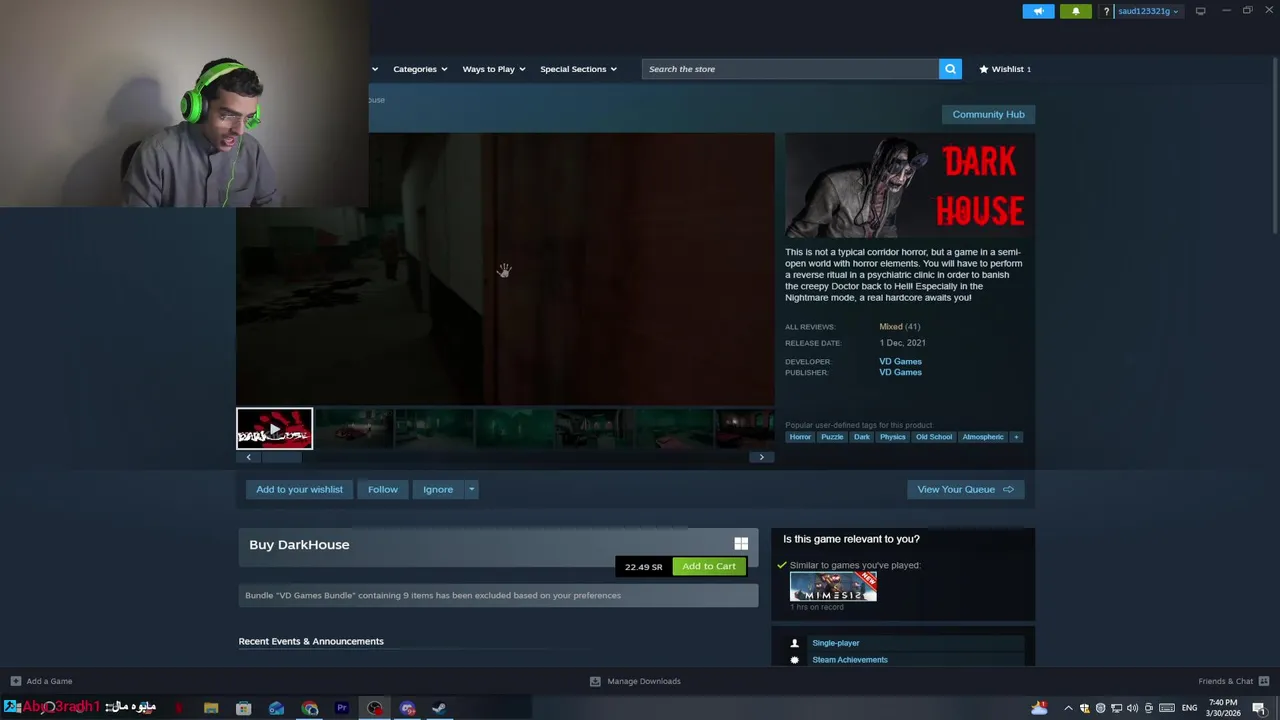Expand more tags with the plus button
Screen dimensions: 1280x720
(1016, 437)
